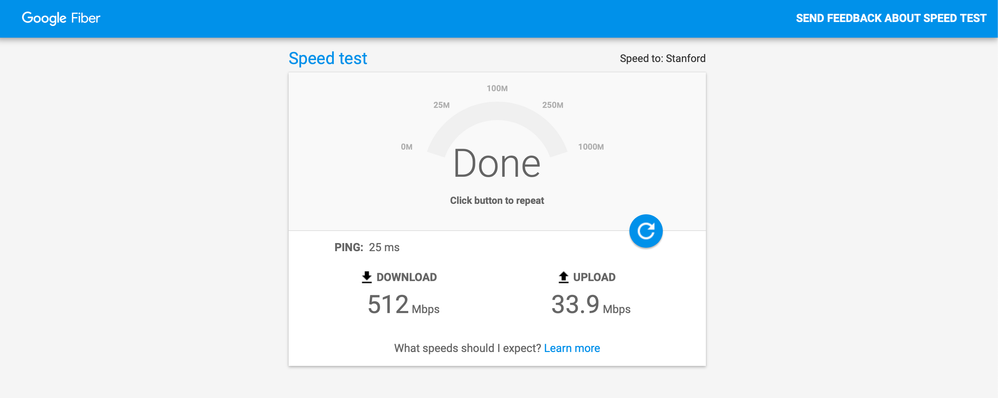Viewport: 998px width, 398px height.
Task: Click 'What speeds should I expect?' text
Action: click(x=468, y=348)
